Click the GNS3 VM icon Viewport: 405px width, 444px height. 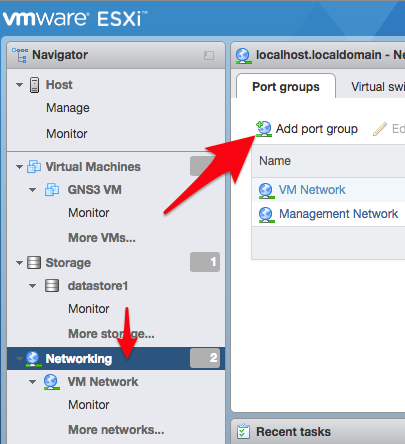pos(52,190)
